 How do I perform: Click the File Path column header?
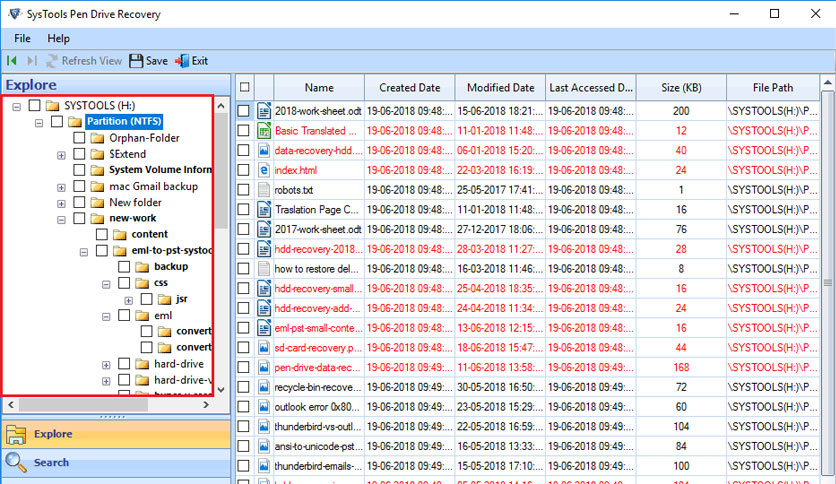click(x=773, y=87)
